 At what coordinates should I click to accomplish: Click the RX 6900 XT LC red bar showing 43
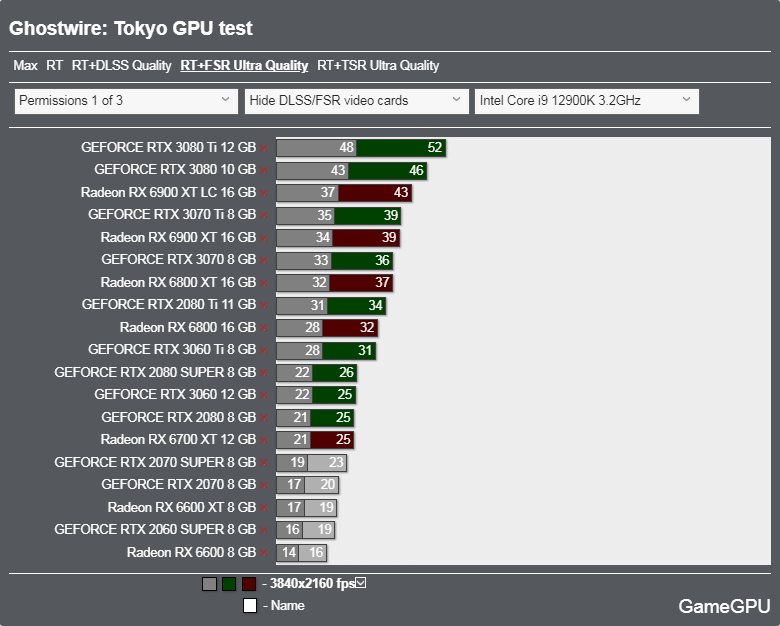[x=375, y=193]
